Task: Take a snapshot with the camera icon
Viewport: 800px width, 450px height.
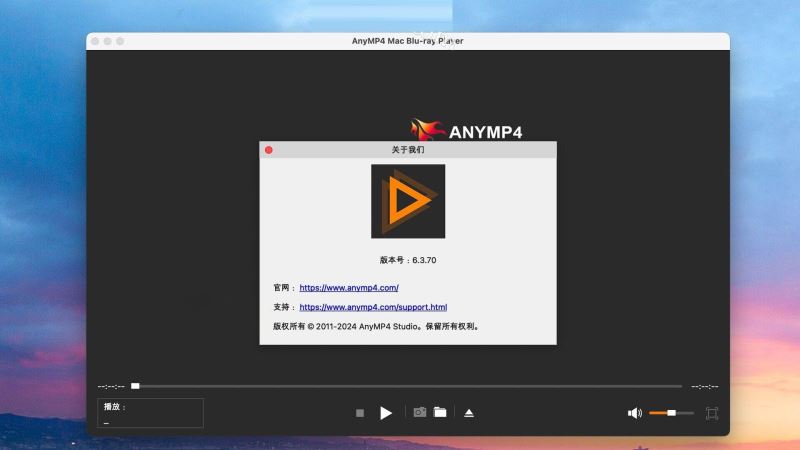Action: coord(419,412)
